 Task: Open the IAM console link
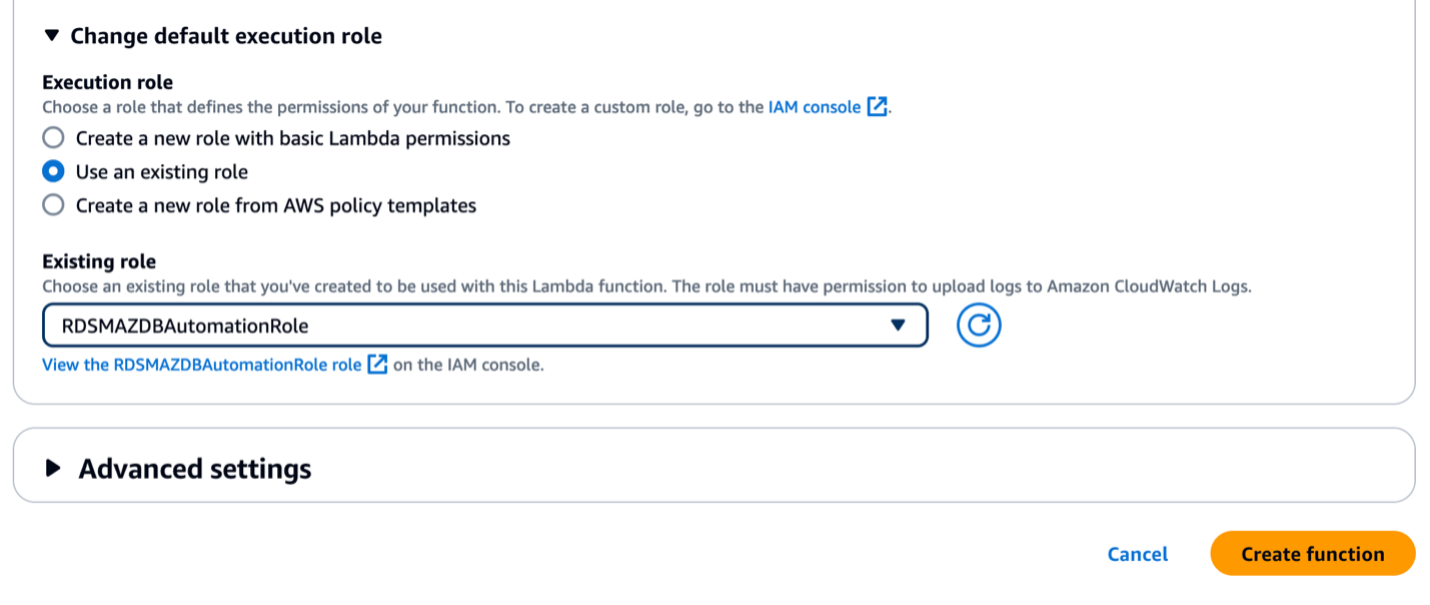(x=814, y=107)
